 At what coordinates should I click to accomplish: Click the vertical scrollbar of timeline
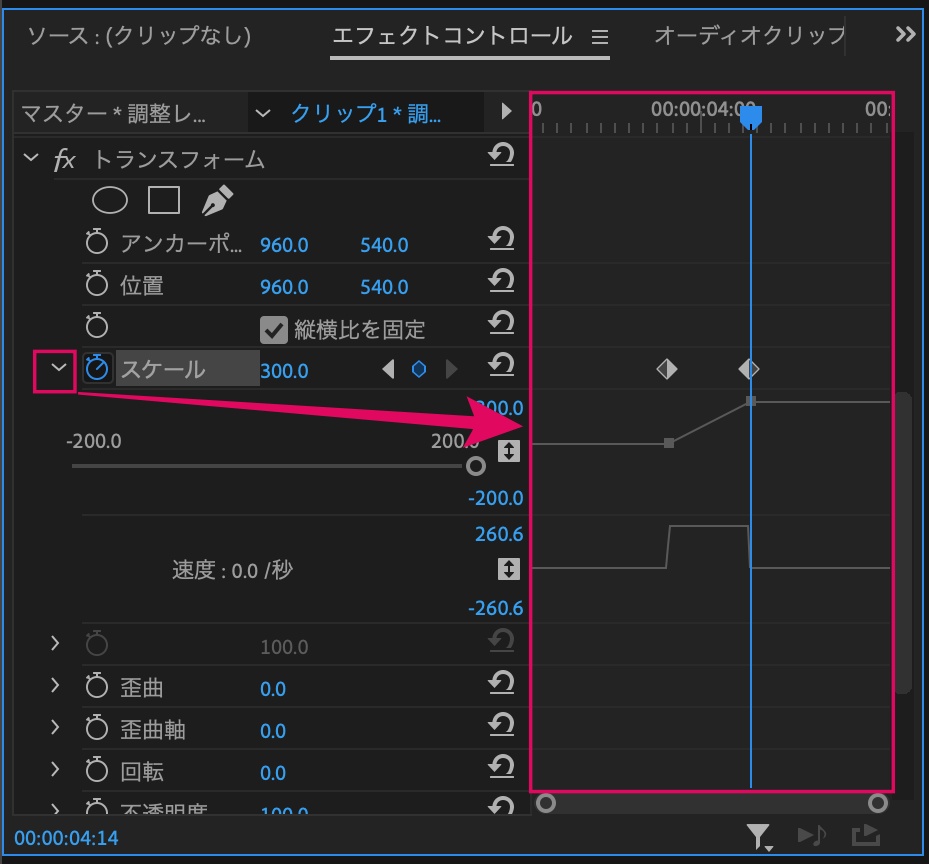click(x=903, y=542)
